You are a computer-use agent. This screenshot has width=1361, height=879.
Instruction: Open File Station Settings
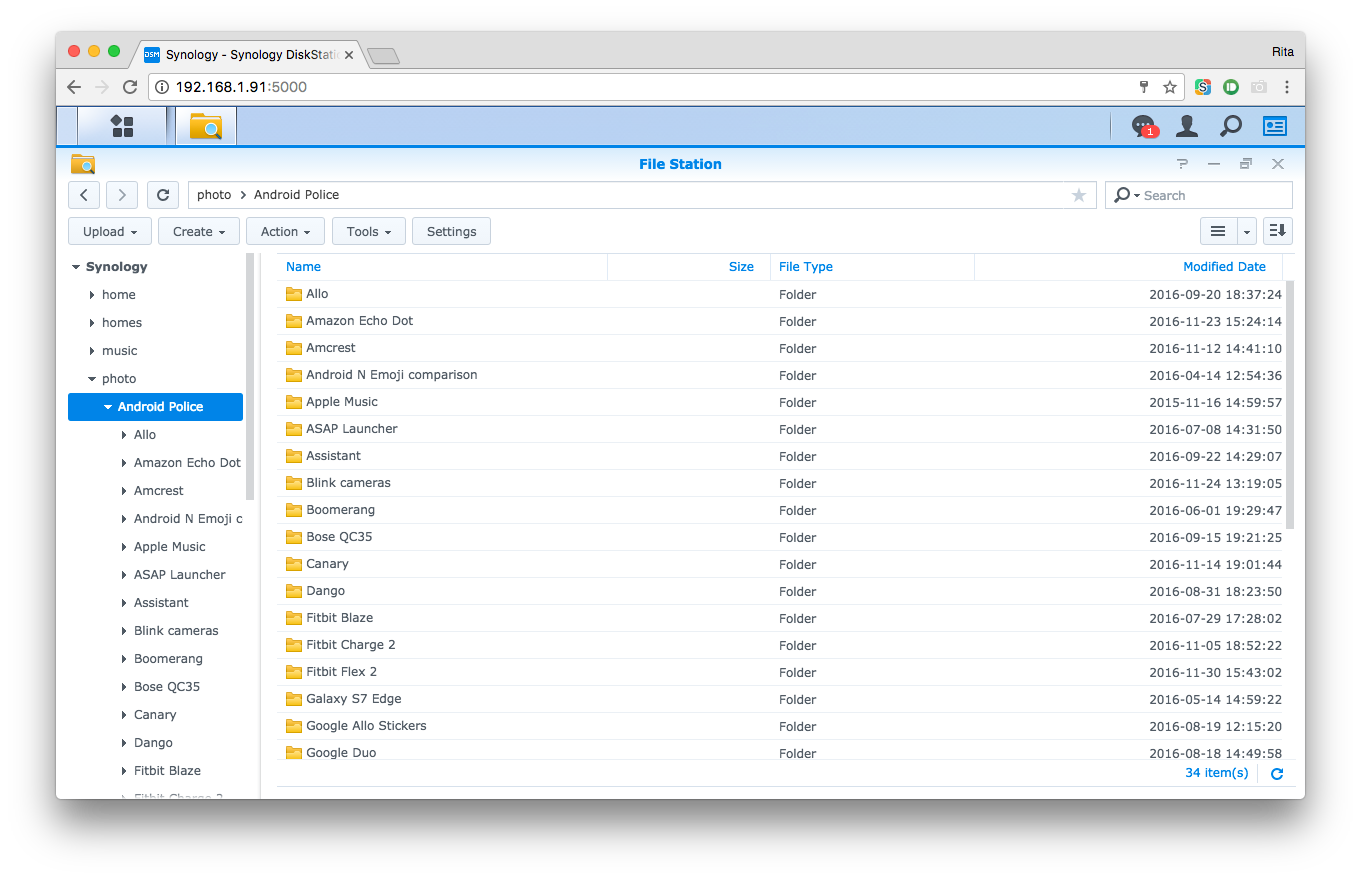pyautogui.click(x=451, y=231)
